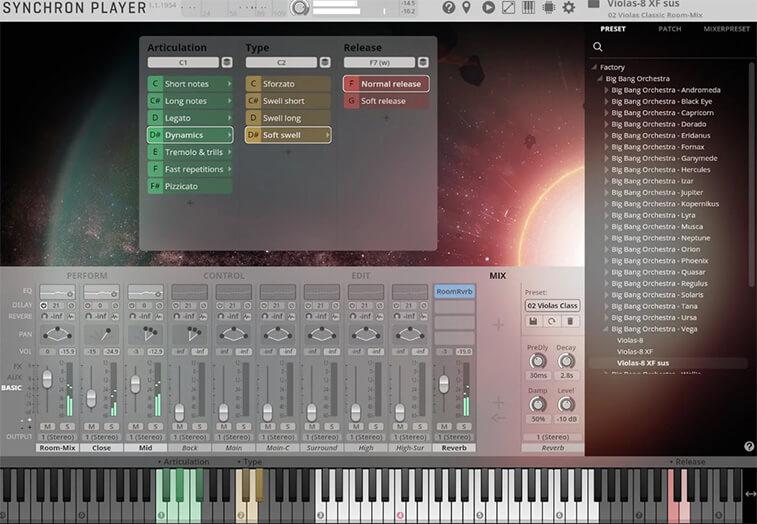Image resolution: width=757 pixels, height=524 pixels.
Task: Open the help question mark icon
Action: pyautogui.click(x=449, y=8)
